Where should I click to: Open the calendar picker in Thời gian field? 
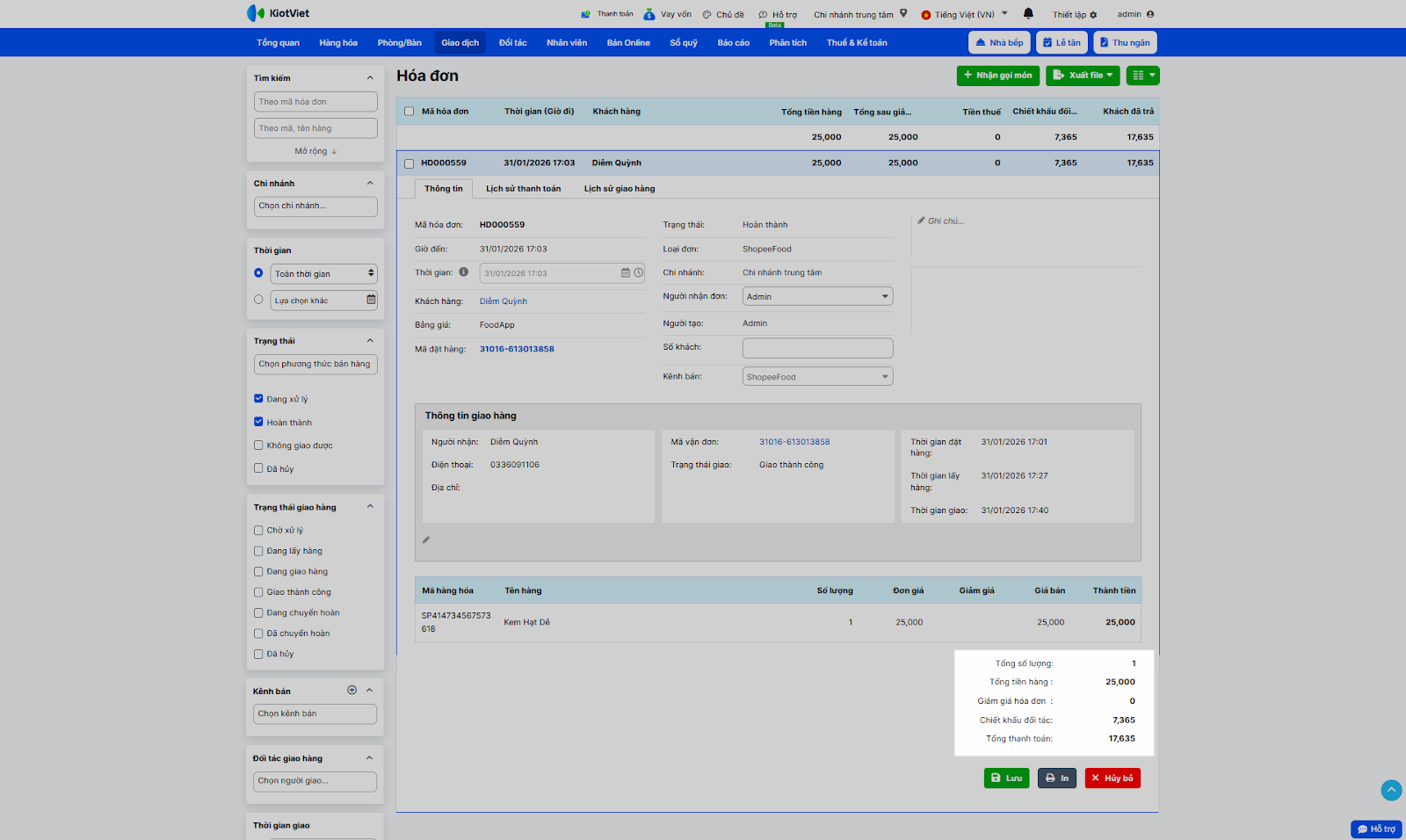(x=626, y=273)
